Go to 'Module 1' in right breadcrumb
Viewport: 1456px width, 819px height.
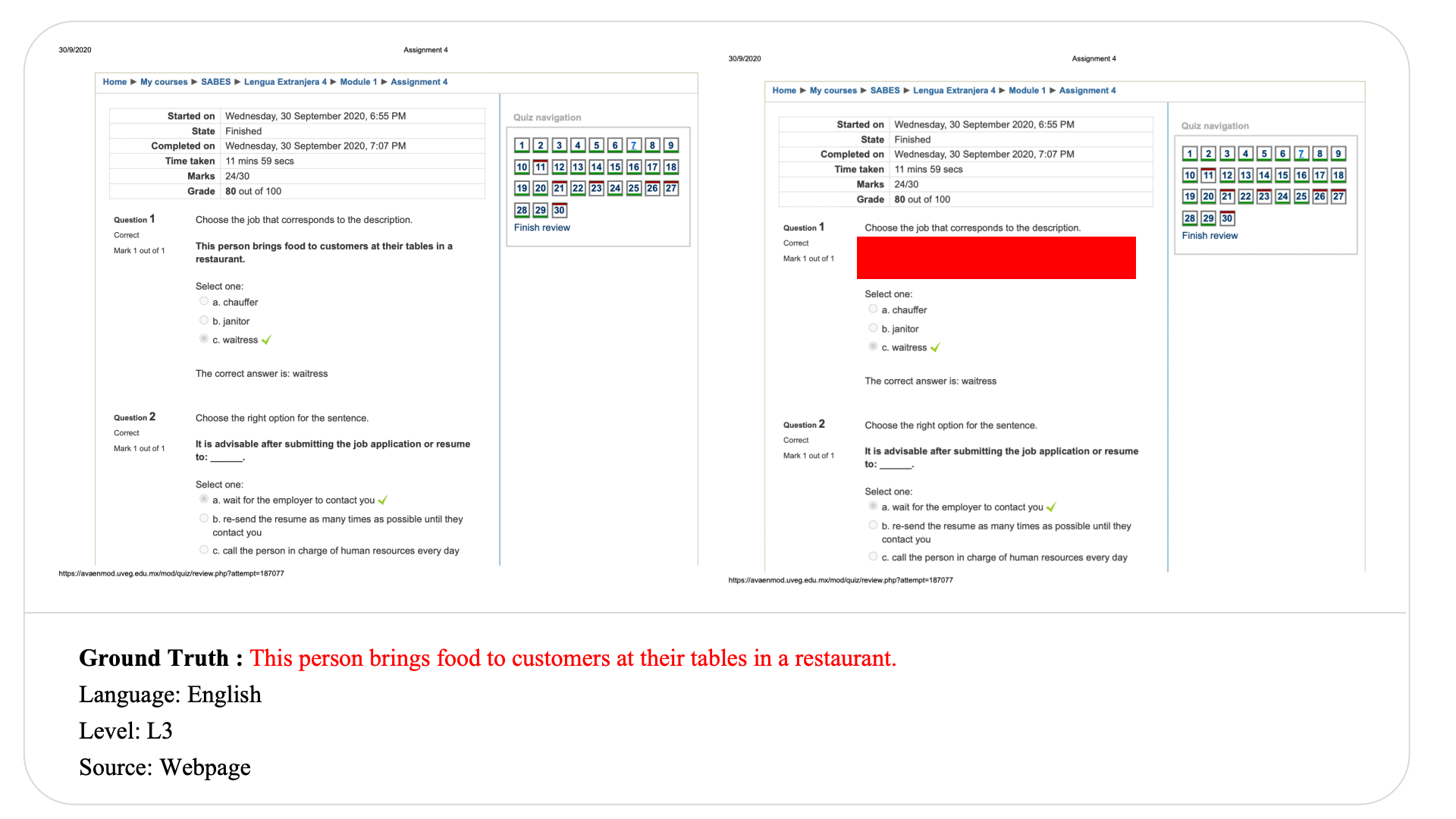1027,90
